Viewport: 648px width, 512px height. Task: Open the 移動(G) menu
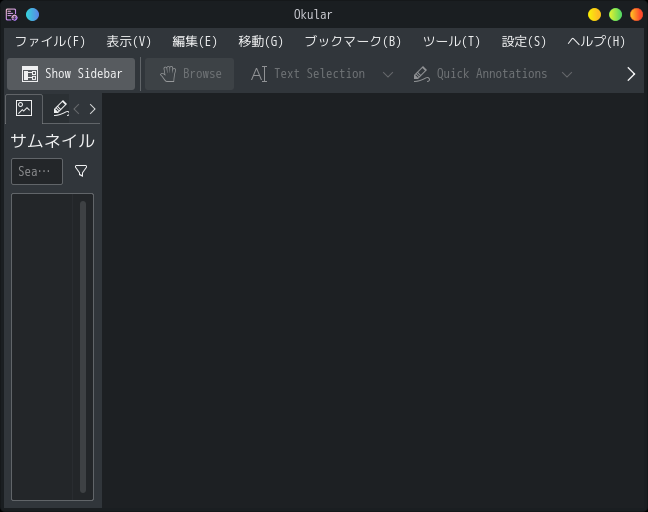[260, 41]
